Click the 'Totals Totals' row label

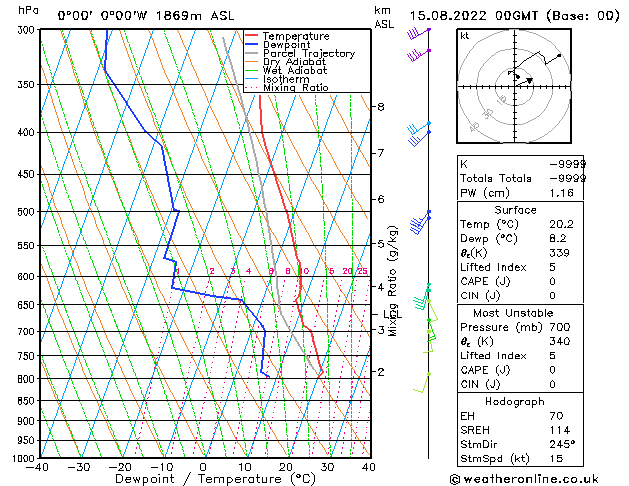point(496,178)
